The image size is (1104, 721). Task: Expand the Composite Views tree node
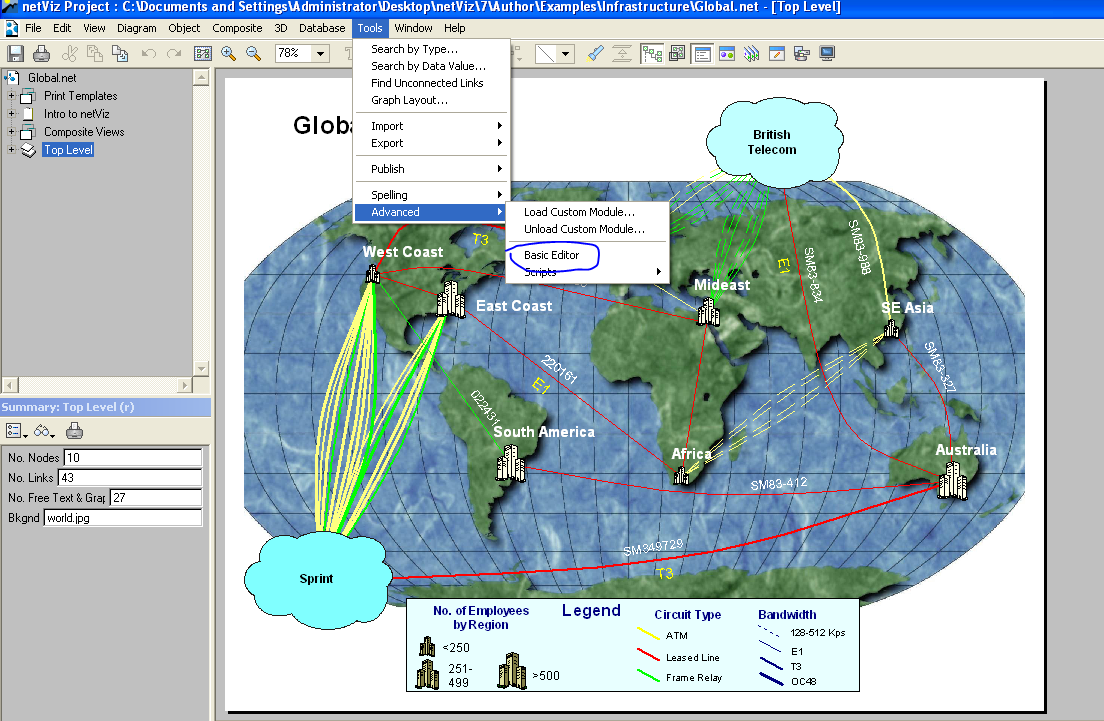click(x=11, y=132)
